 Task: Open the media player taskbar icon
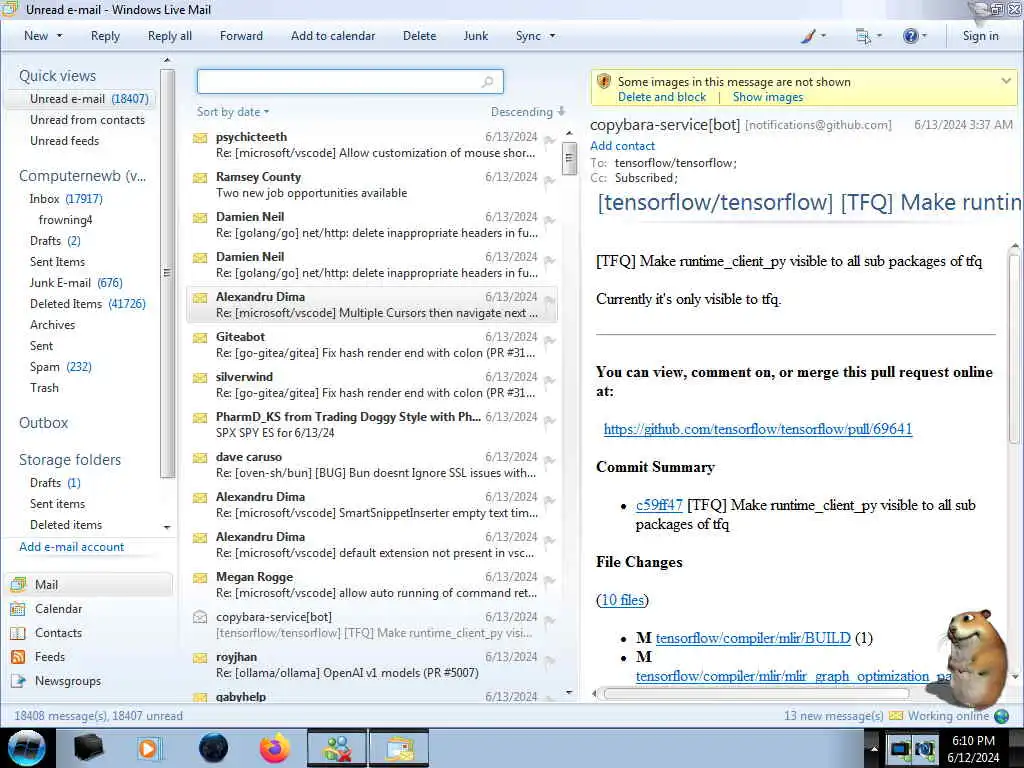pyautogui.click(x=148, y=748)
